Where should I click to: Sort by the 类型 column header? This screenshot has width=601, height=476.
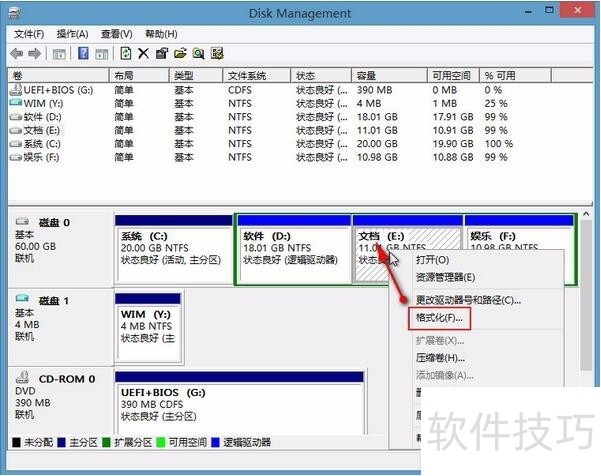[x=196, y=76]
